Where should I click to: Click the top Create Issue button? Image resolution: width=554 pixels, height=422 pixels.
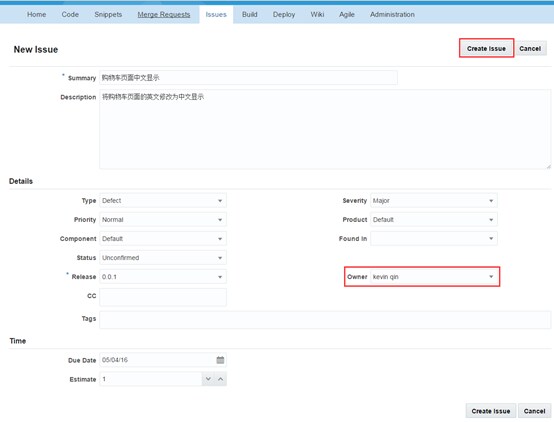point(486,48)
